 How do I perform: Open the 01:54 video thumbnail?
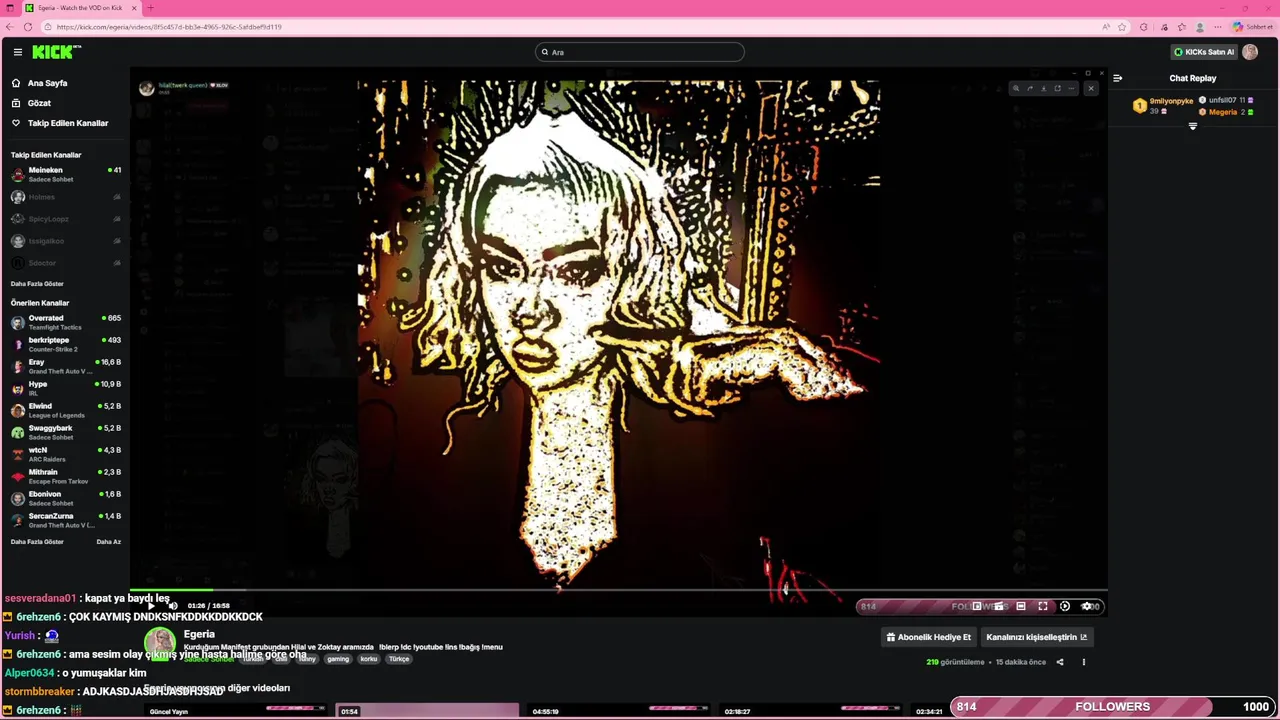tap(427, 711)
